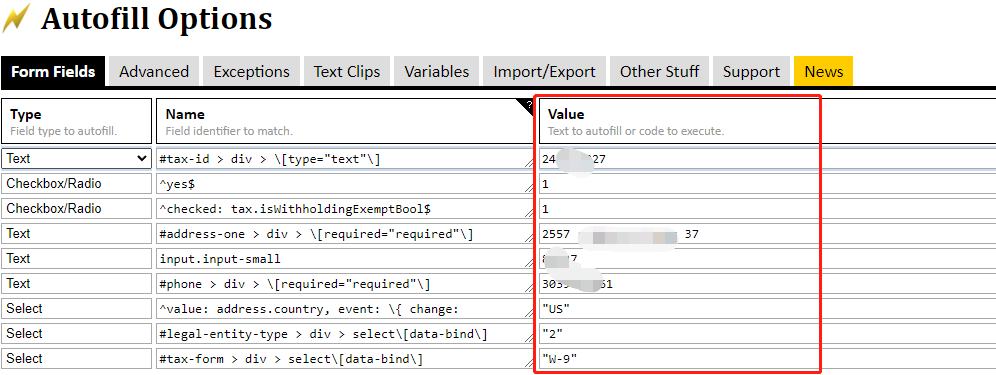Expand the Type dropdown on the #tax-id row
This screenshot has height=375, width=996.
point(76,159)
